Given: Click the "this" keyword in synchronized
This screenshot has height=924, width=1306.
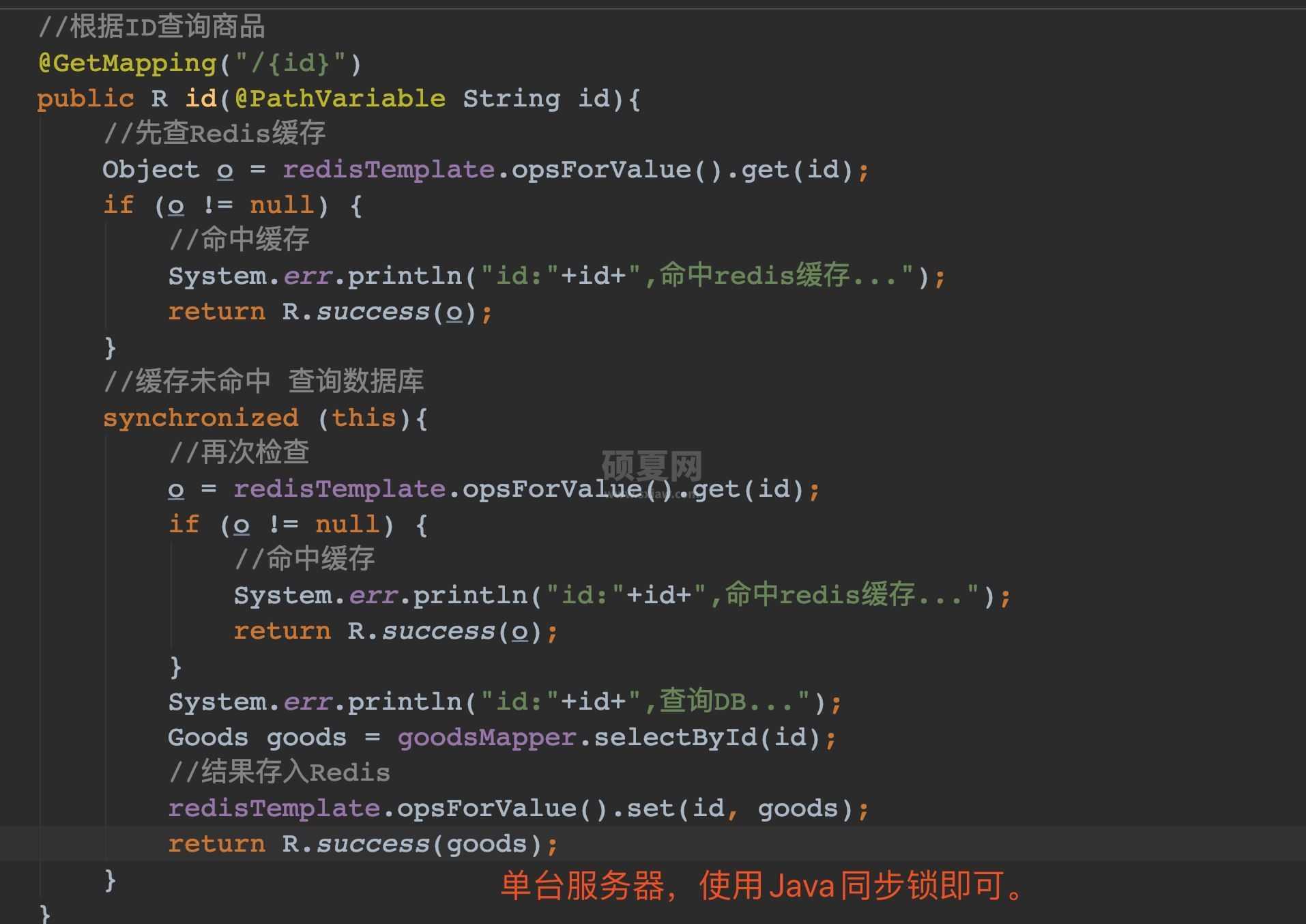Looking at the screenshot, I should pos(364,418).
